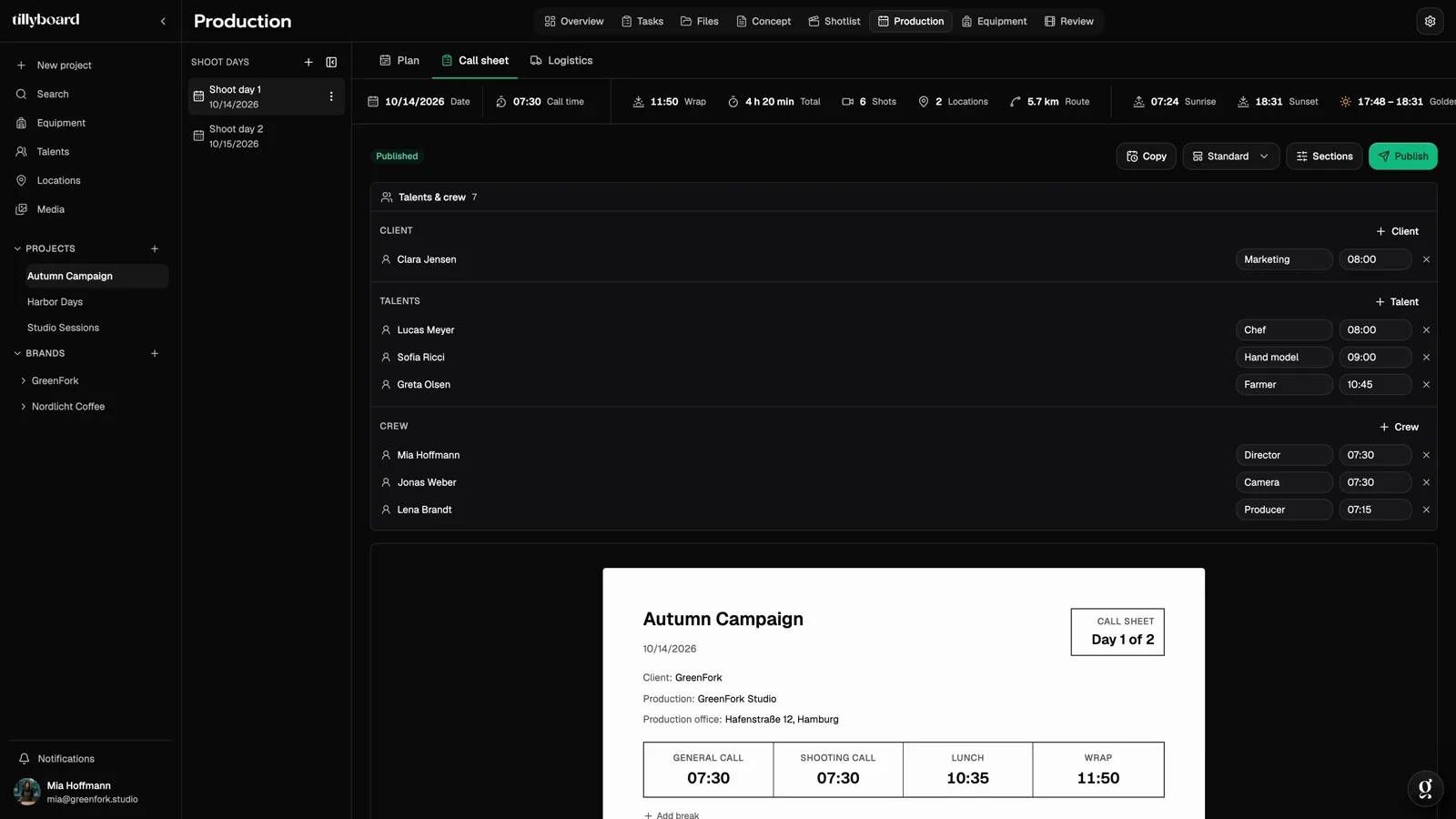Remove Greta Olsen from talents list

1426,385
